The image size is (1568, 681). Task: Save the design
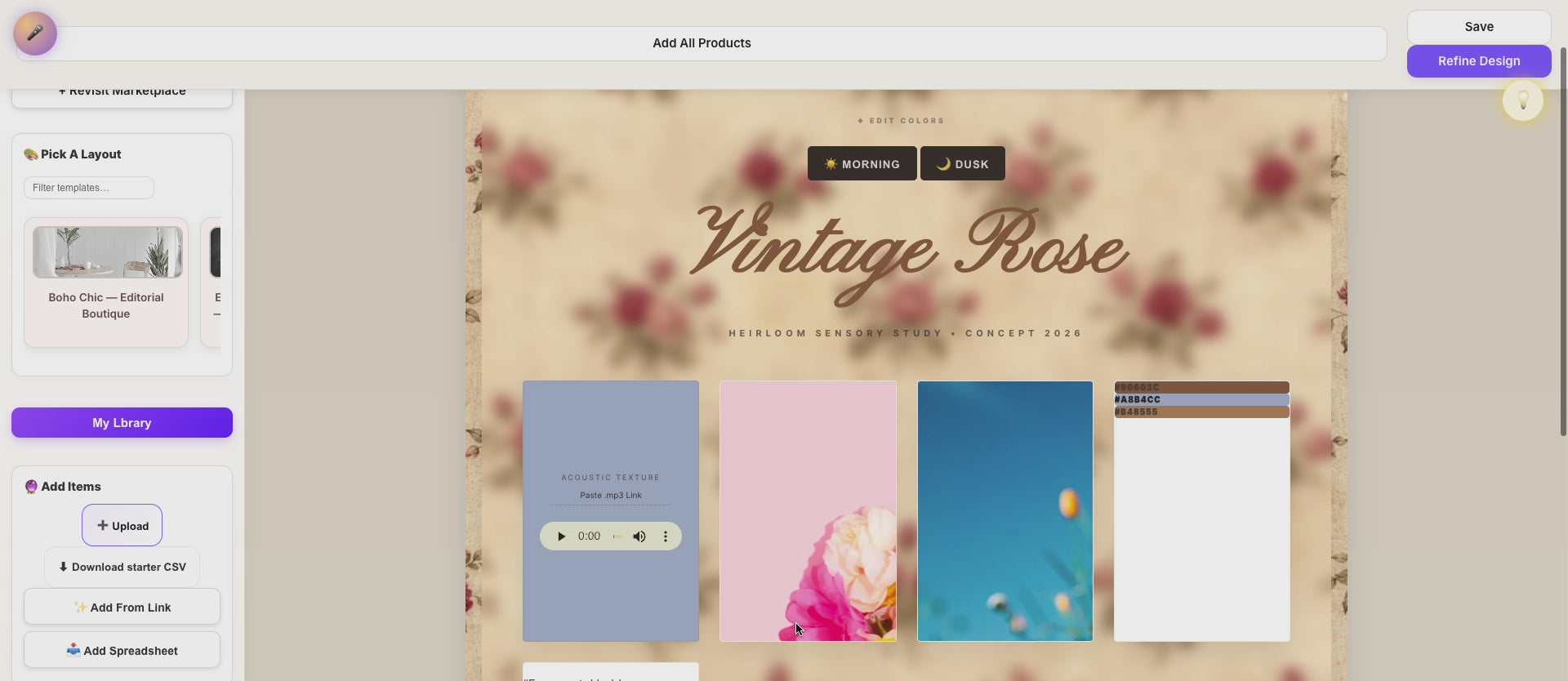click(1479, 27)
